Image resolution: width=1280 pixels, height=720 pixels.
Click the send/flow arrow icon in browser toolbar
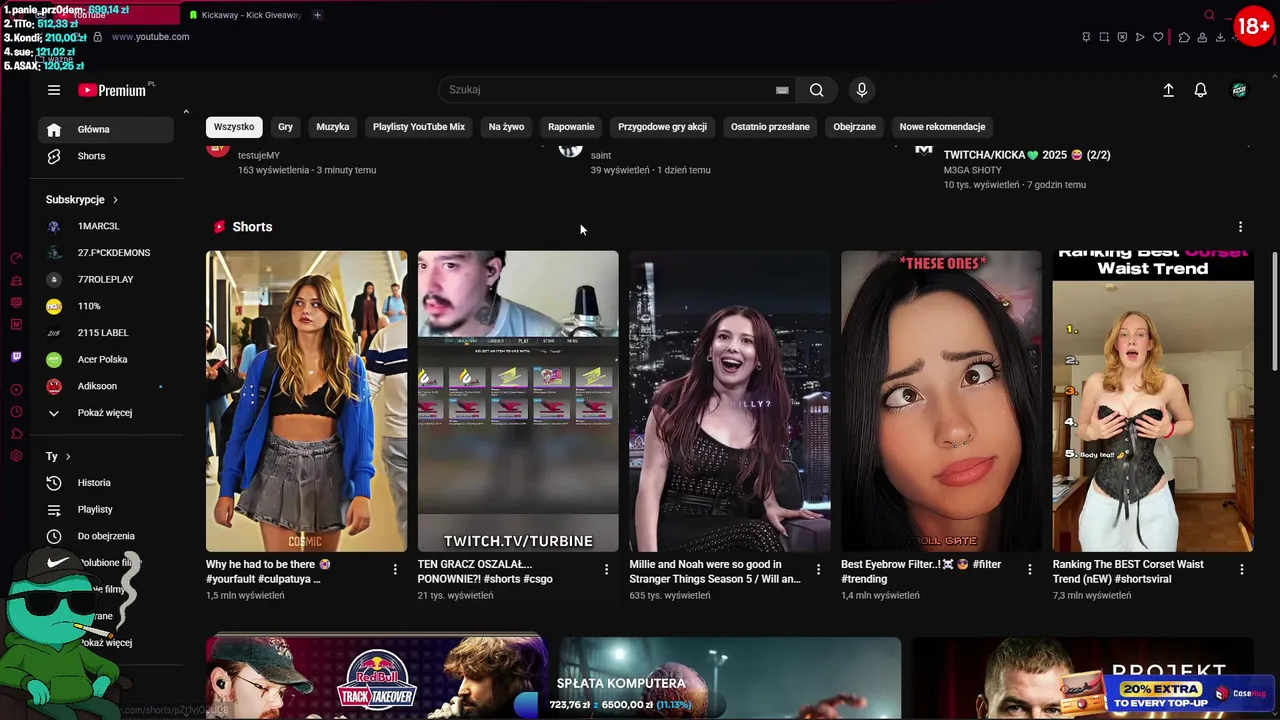[1140, 37]
